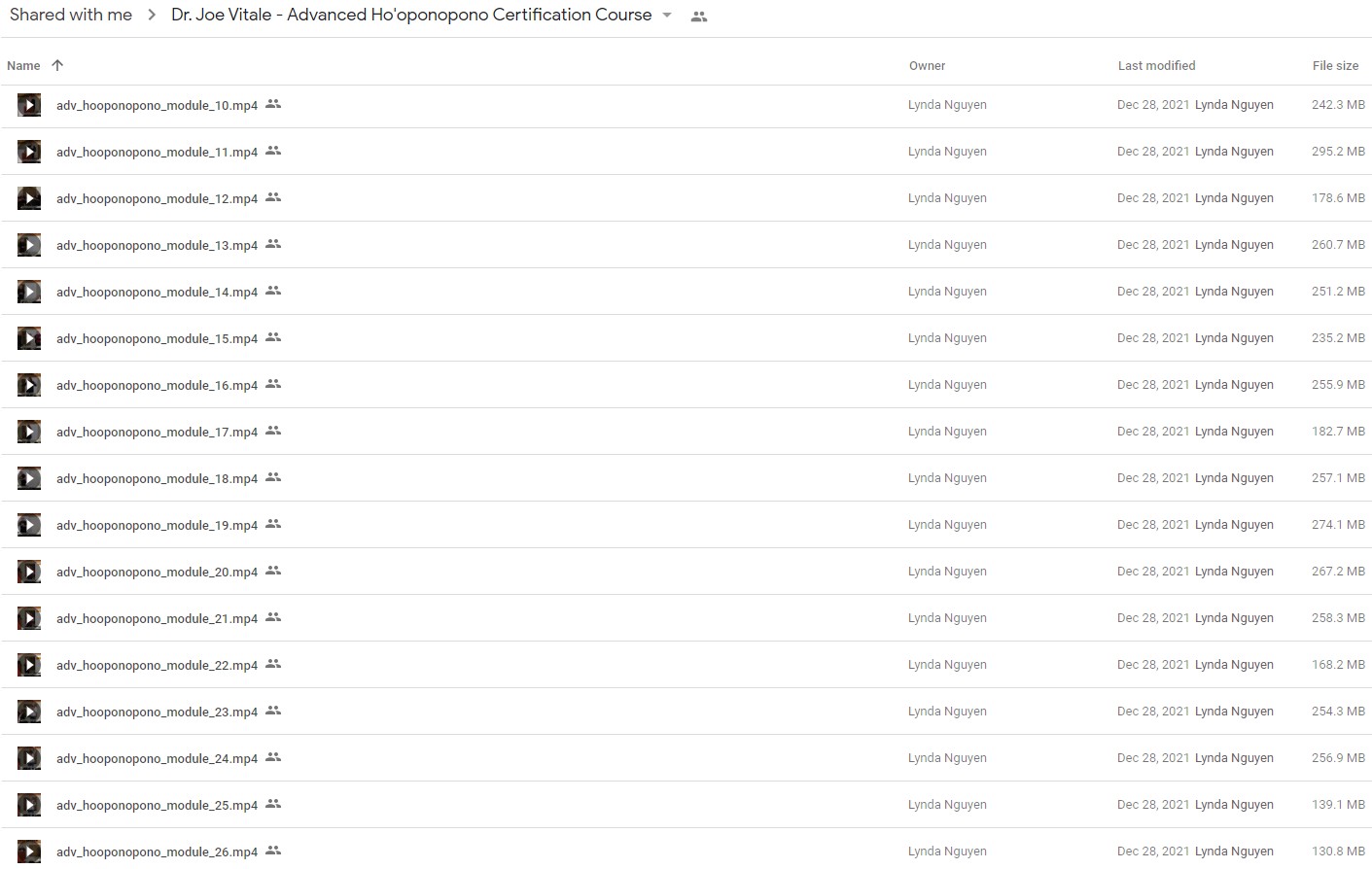Click the 274.1 MB file size

point(1338,525)
